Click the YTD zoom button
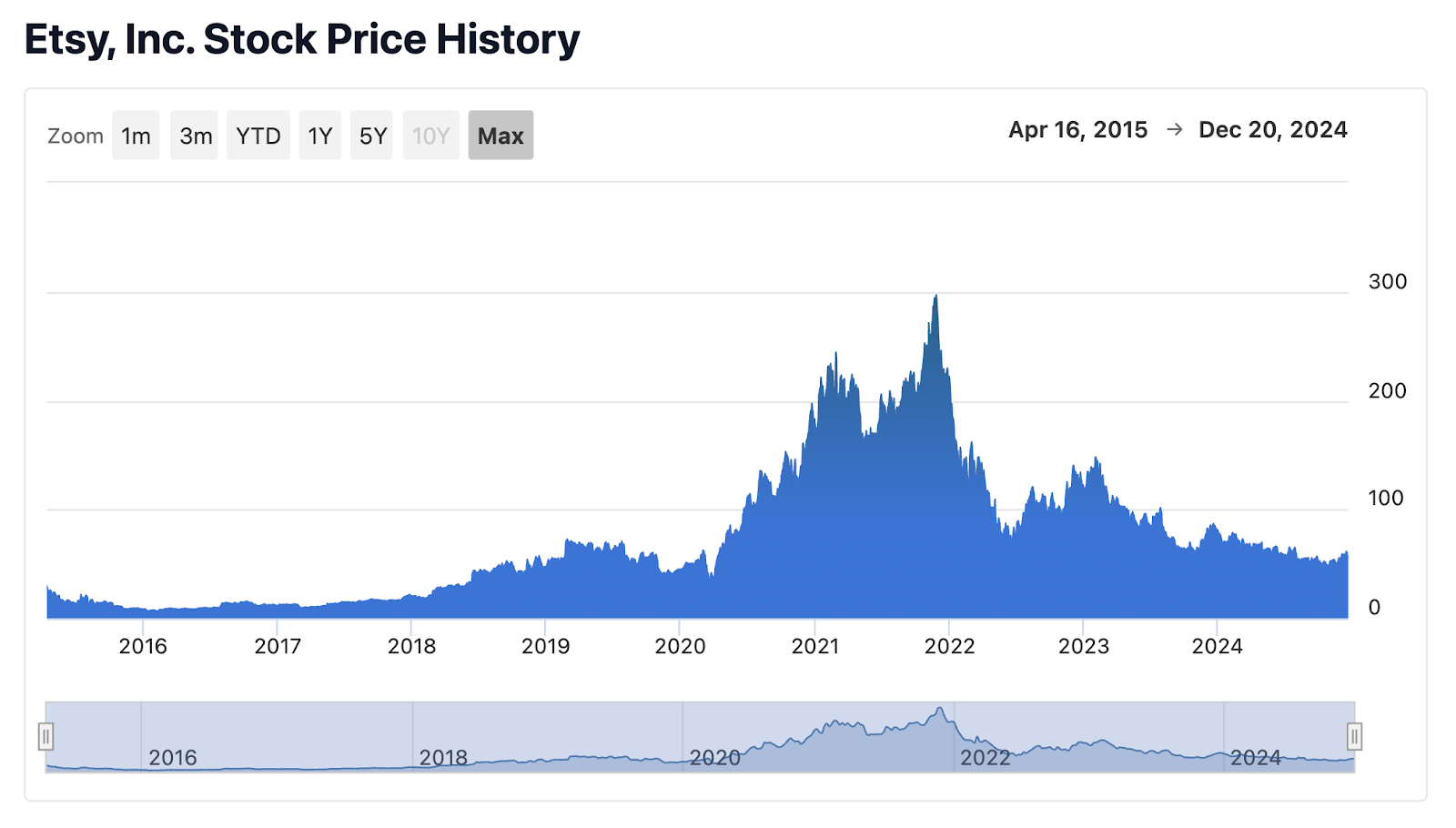The image size is (1456, 828). click(x=258, y=135)
